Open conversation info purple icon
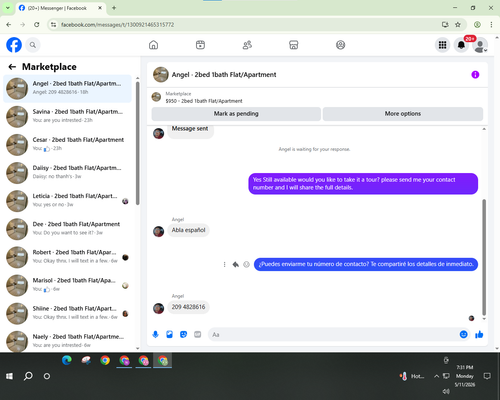 [x=475, y=75]
